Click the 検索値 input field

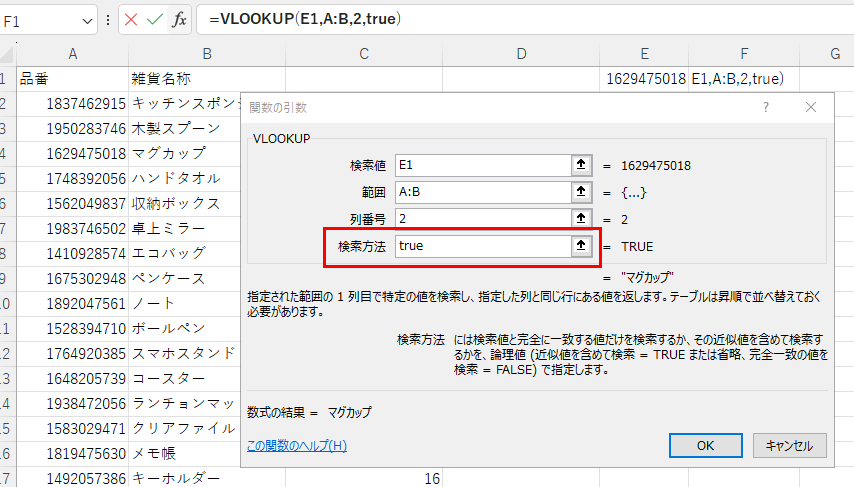pos(480,165)
